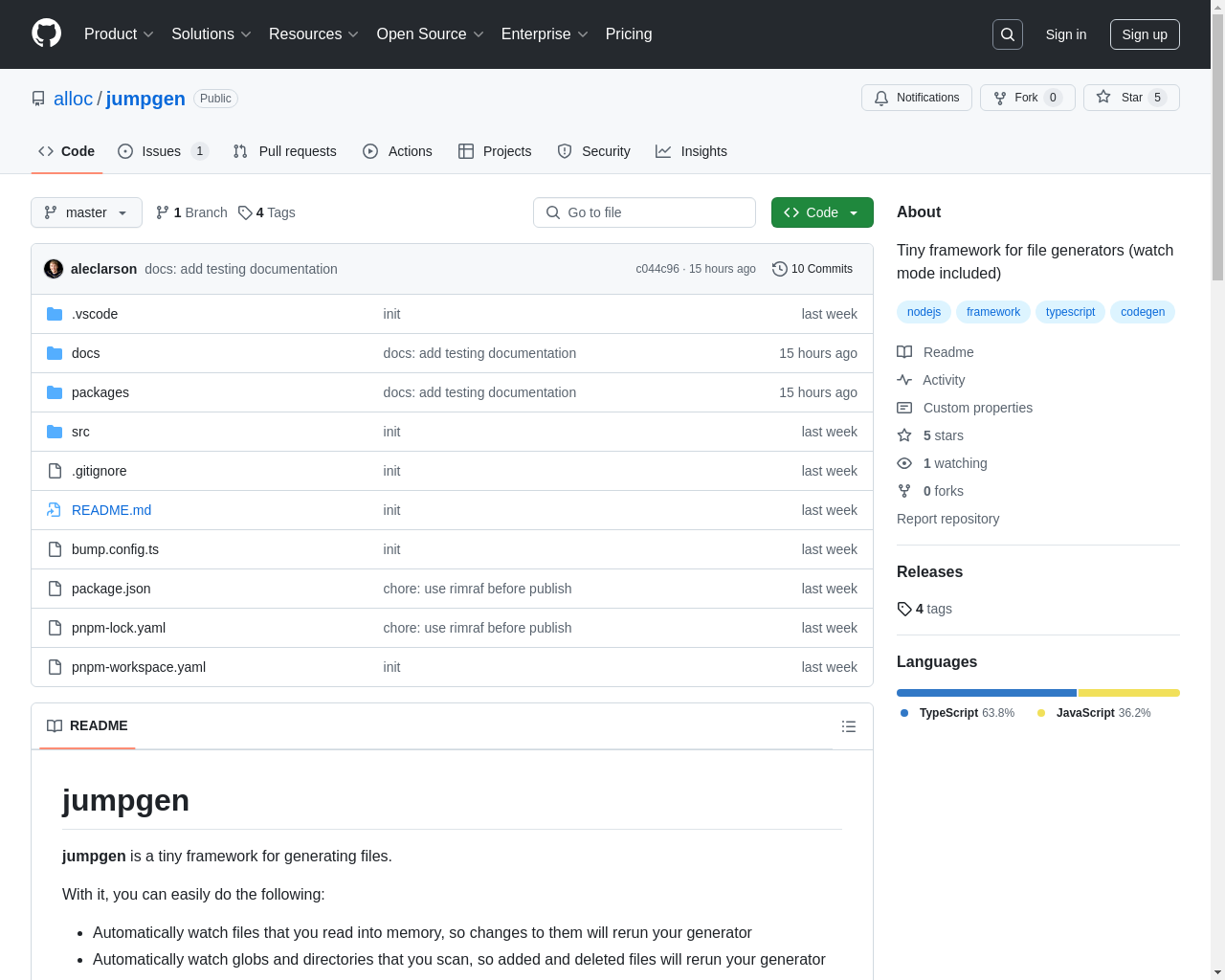Click the search magnifier icon in header
The width and height of the screenshot is (1225, 980).
tap(1008, 34)
